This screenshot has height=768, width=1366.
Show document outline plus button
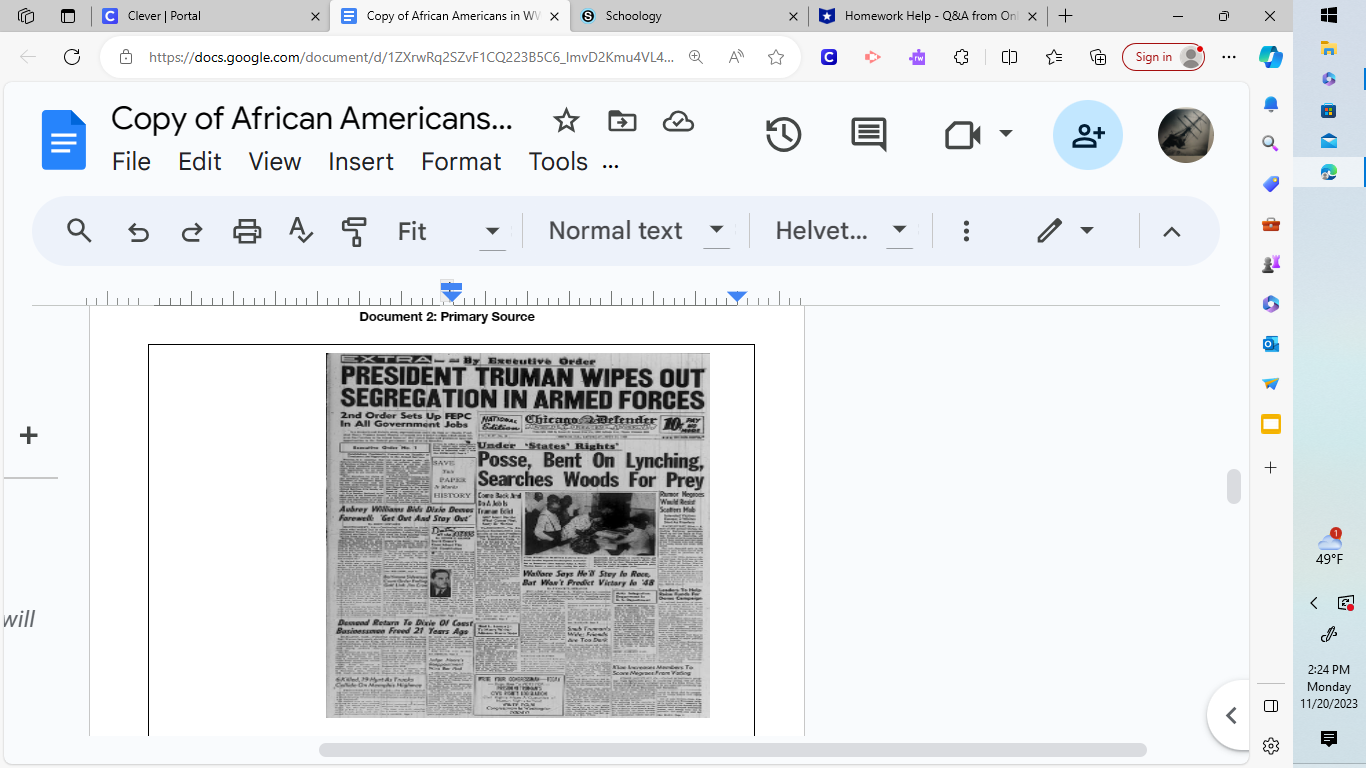tap(29, 435)
